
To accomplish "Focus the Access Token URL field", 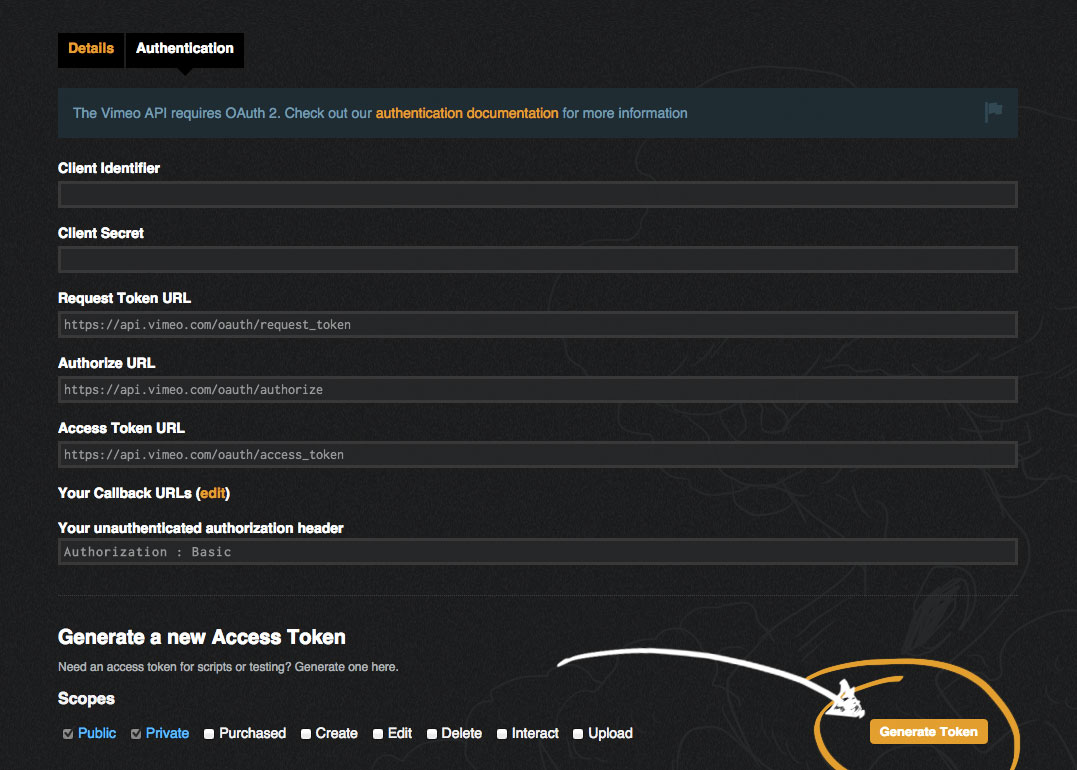I will [x=537, y=455].
